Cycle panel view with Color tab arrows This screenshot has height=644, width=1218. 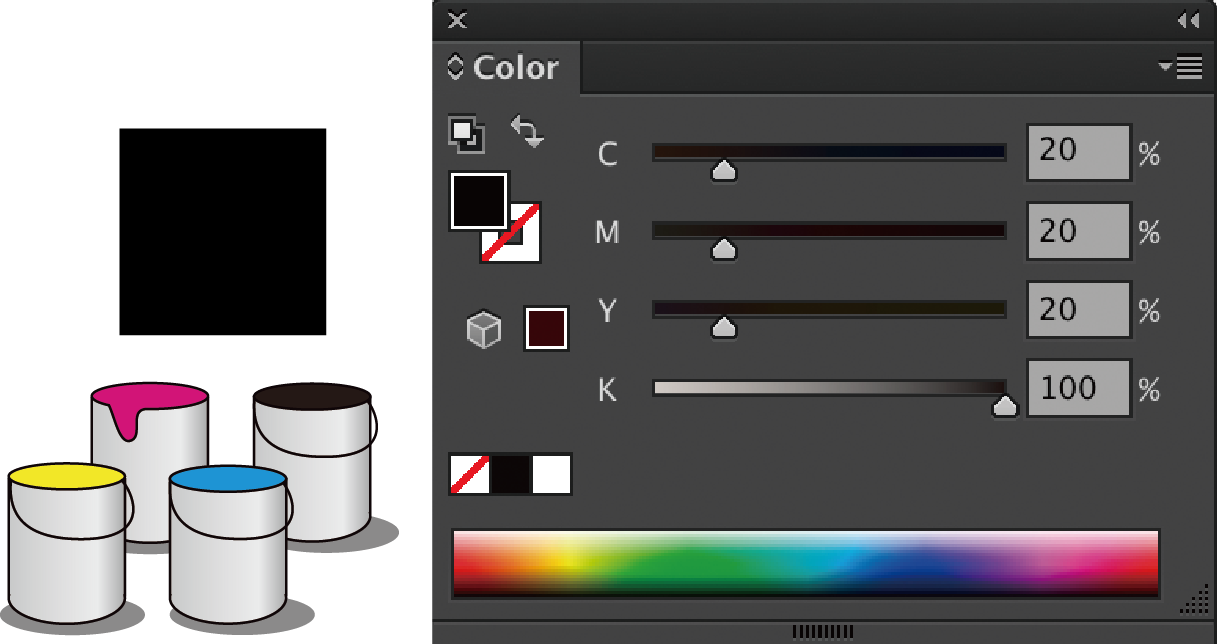point(456,68)
